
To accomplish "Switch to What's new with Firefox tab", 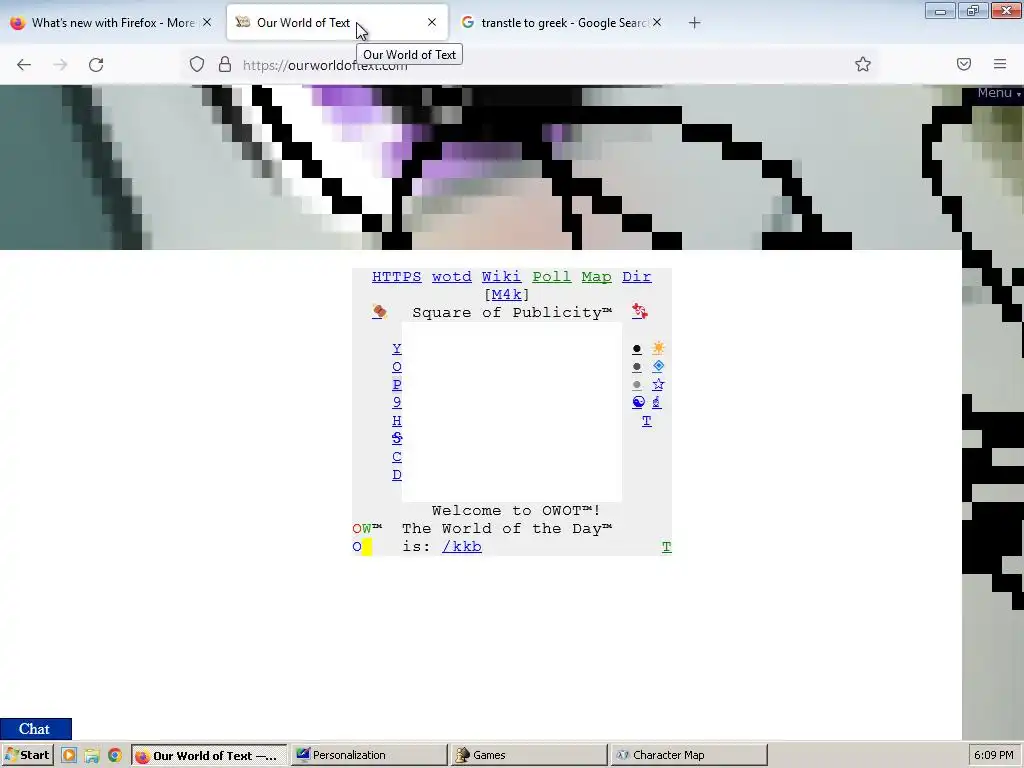I will [111, 23].
